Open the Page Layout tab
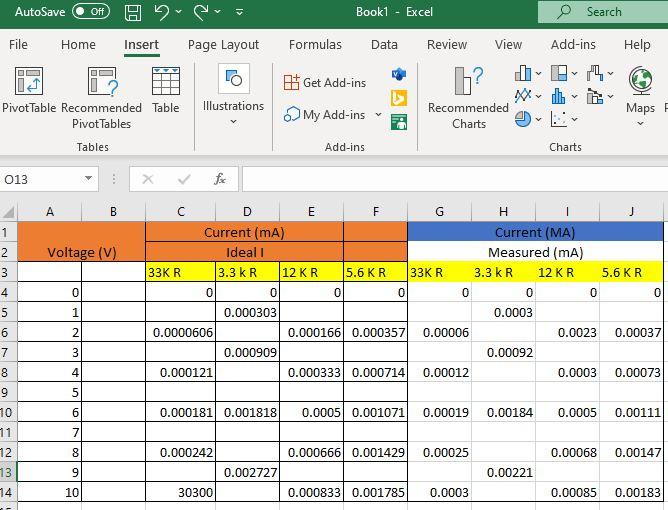The image size is (668, 510). (x=223, y=45)
